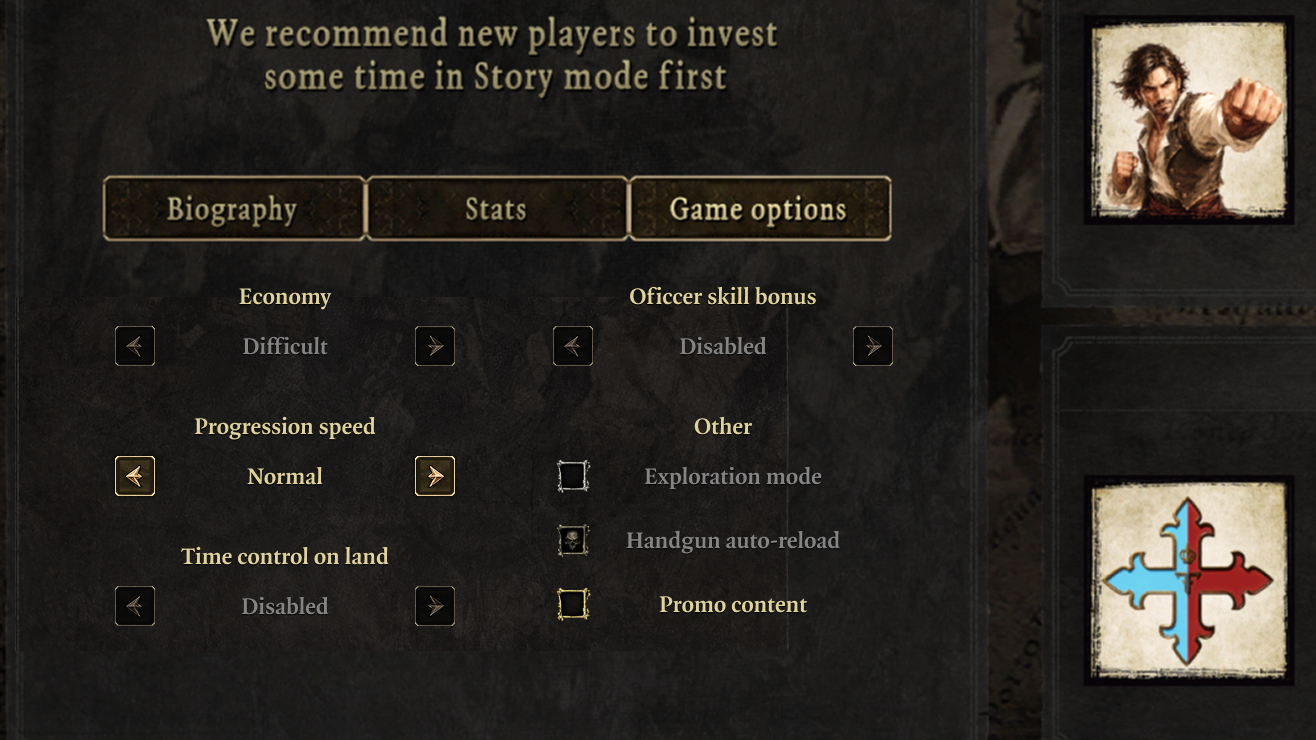Image resolution: width=1316 pixels, height=740 pixels.
Task: Click the Exploration mode label
Action: click(x=733, y=477)
